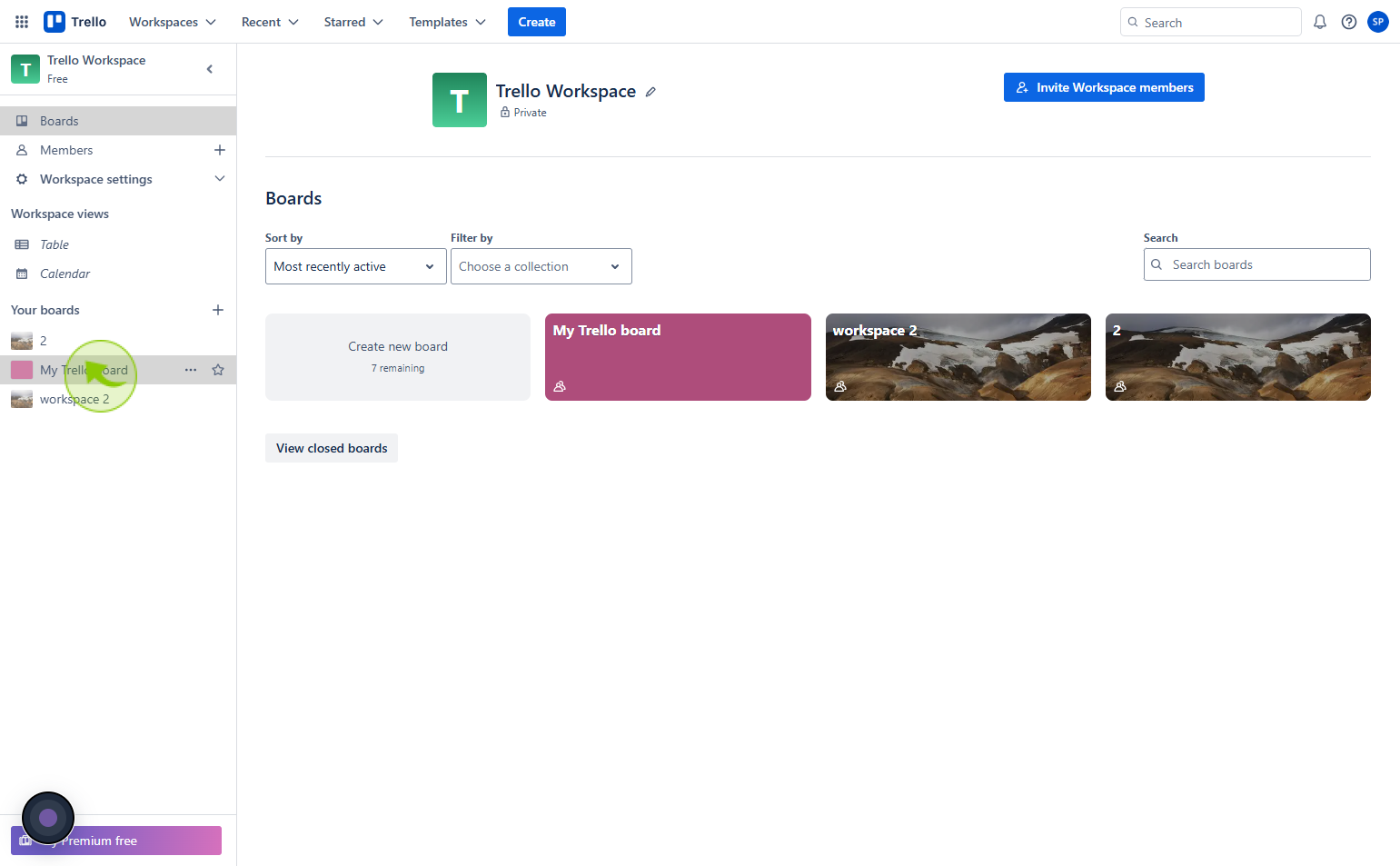The image size is (1400, 866).
Task: Expand the Starred dropdown menu
Action: pos(353,22)
